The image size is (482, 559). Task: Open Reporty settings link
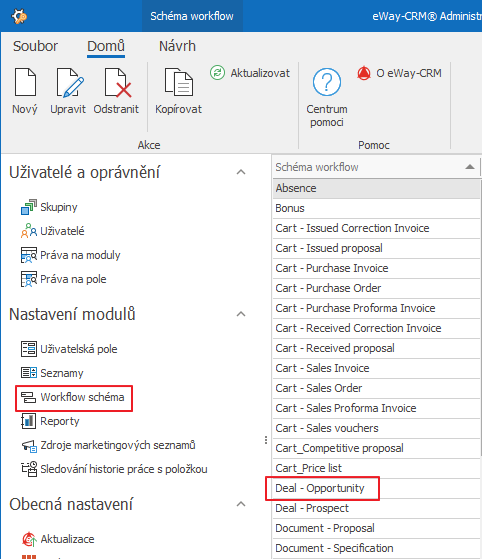point(60,421)
